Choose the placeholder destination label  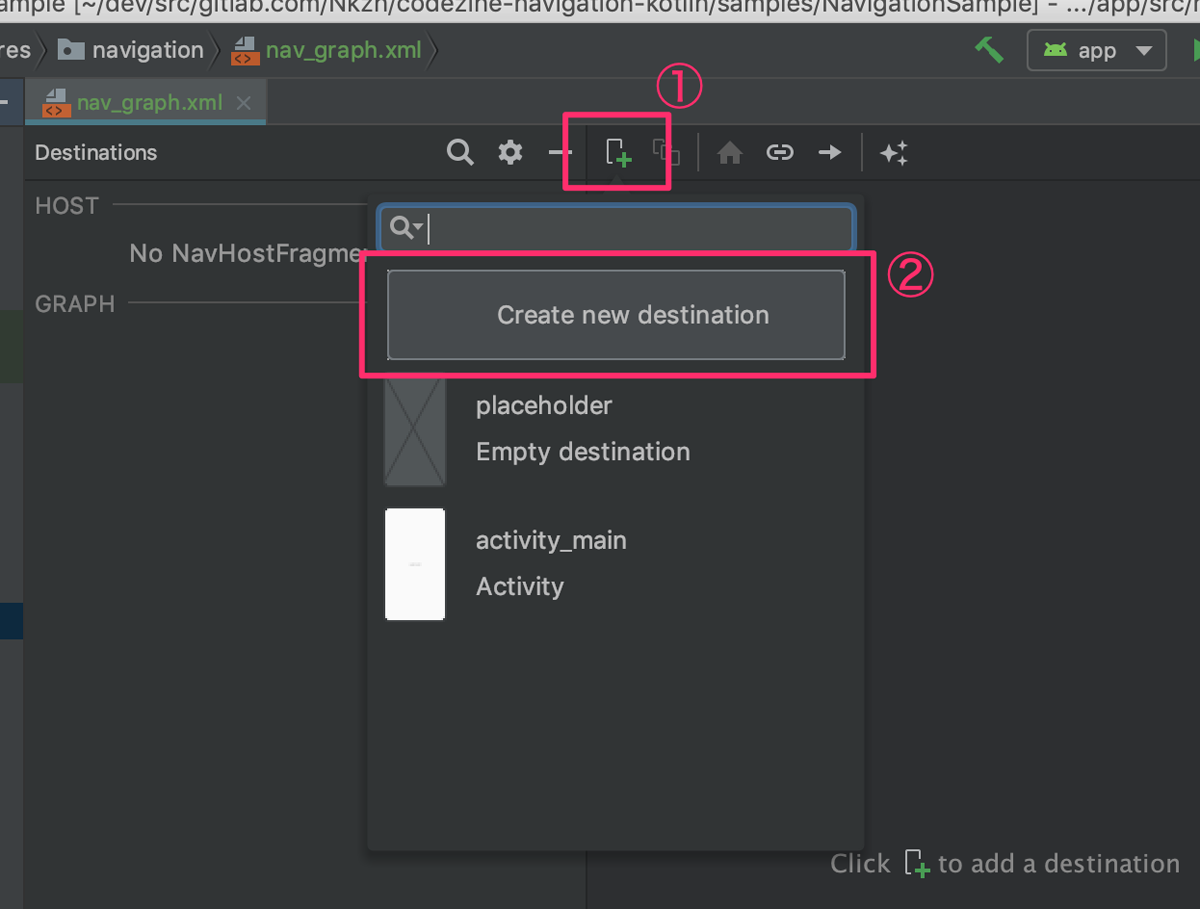click(544, 406)
